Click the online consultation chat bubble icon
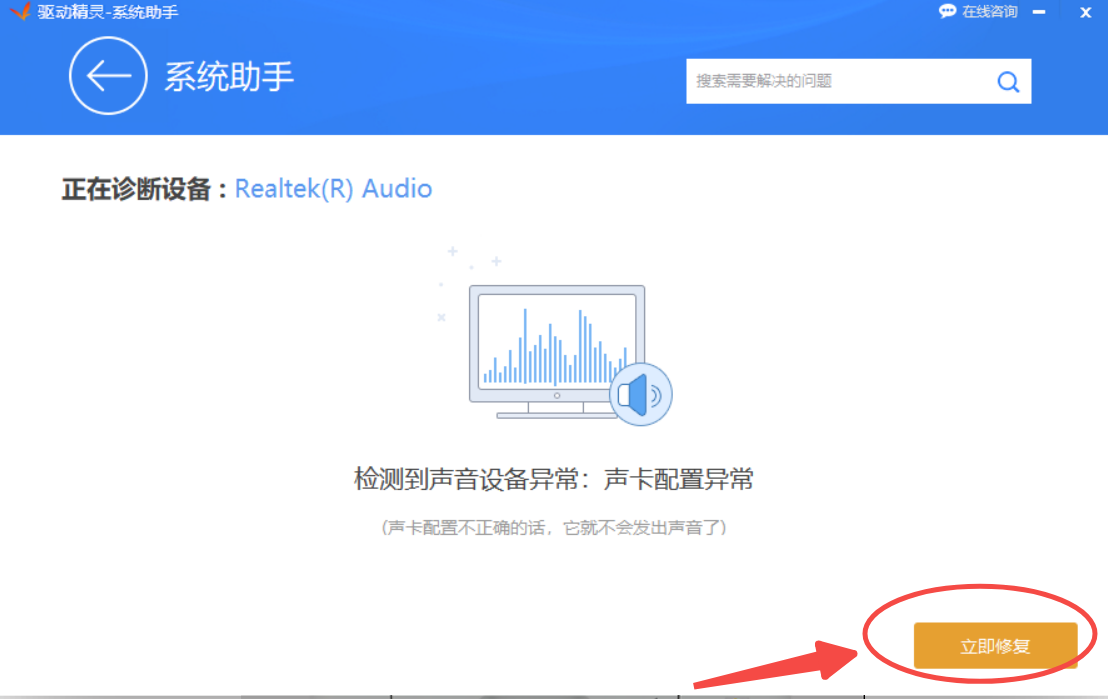The height and width of the screenshot is (699, 1108). [947, 12]
